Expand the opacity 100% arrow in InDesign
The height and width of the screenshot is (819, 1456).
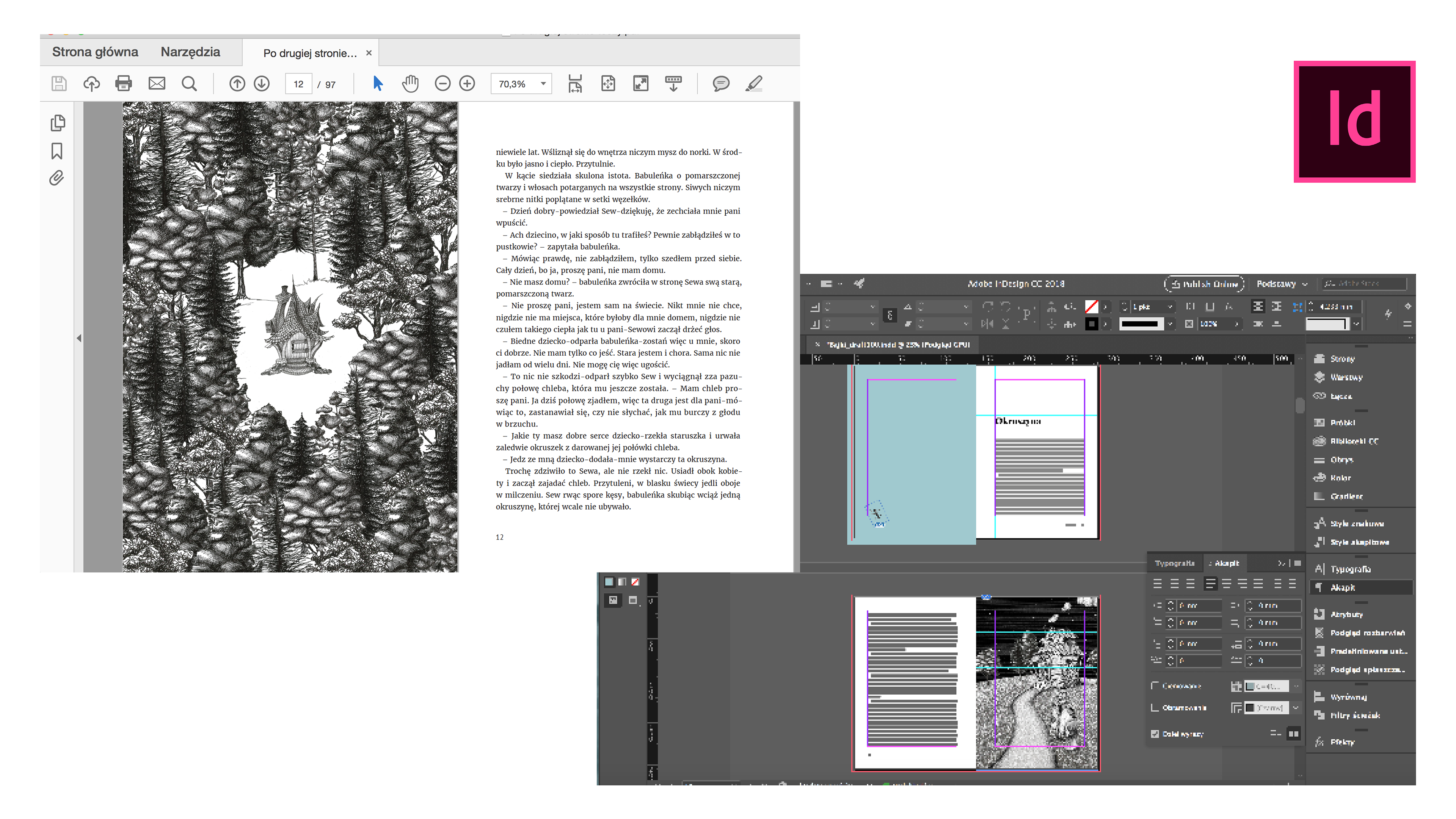tap(1237, 324)
